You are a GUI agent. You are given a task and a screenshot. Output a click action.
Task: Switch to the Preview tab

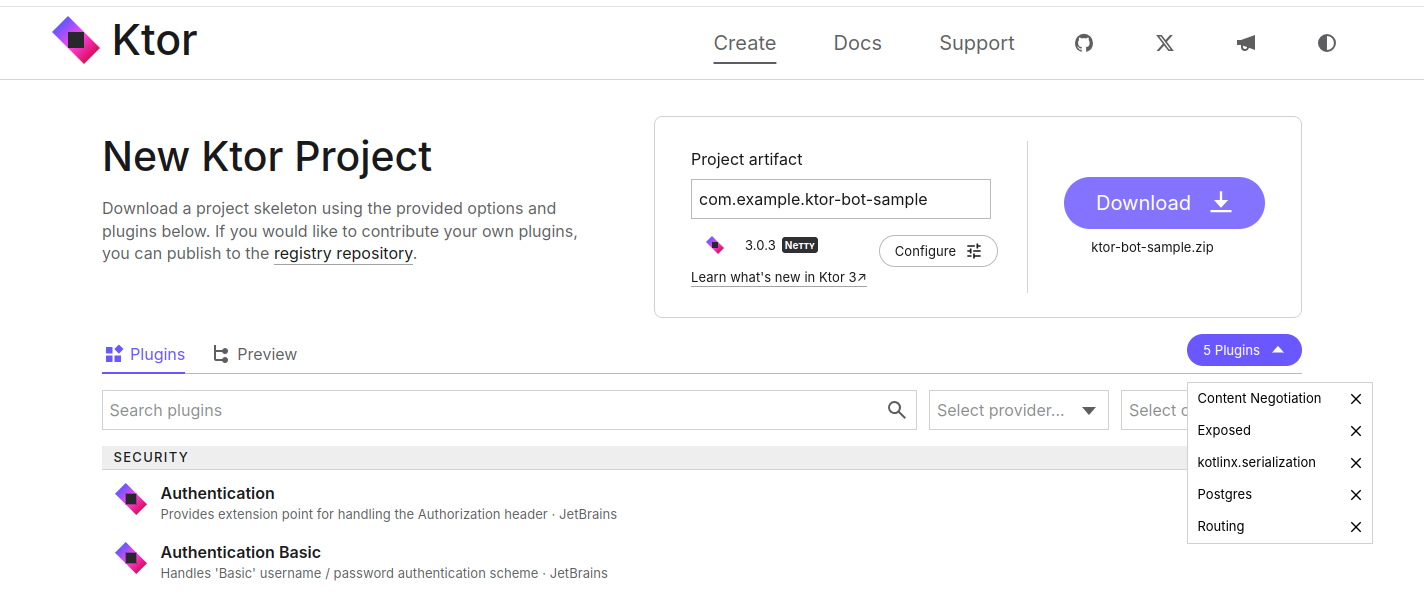(255, 354)
